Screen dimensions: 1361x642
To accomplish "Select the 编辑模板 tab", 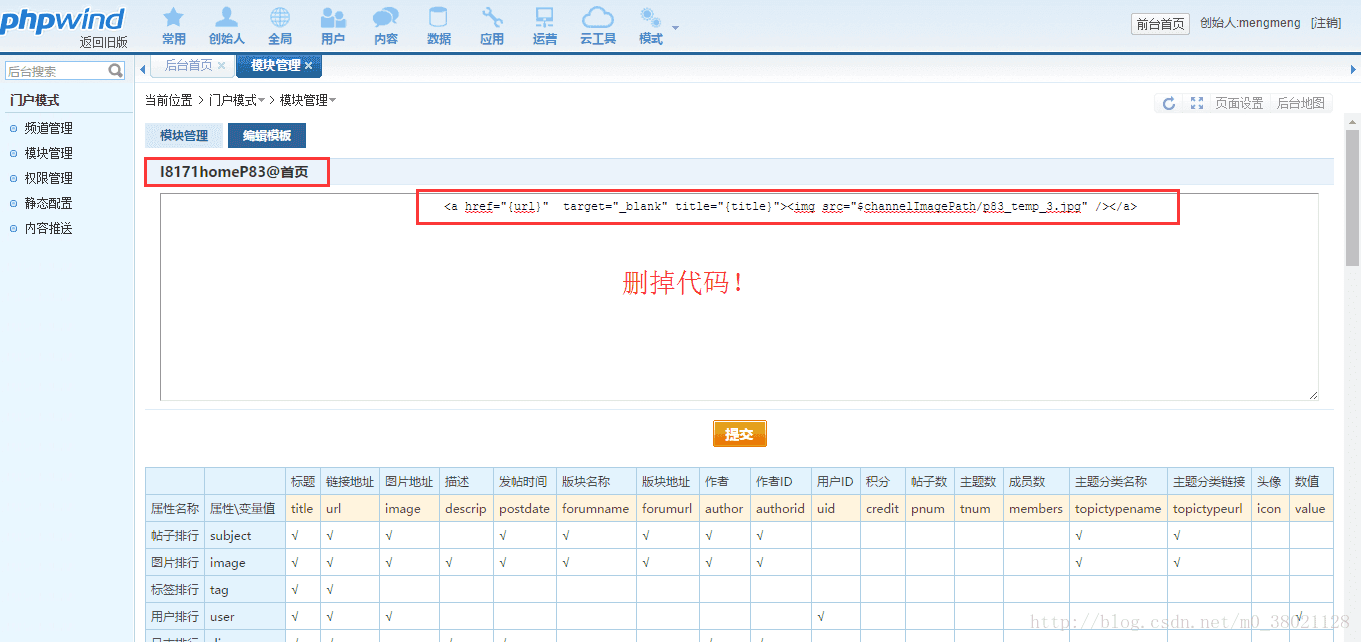I will 267,136.
